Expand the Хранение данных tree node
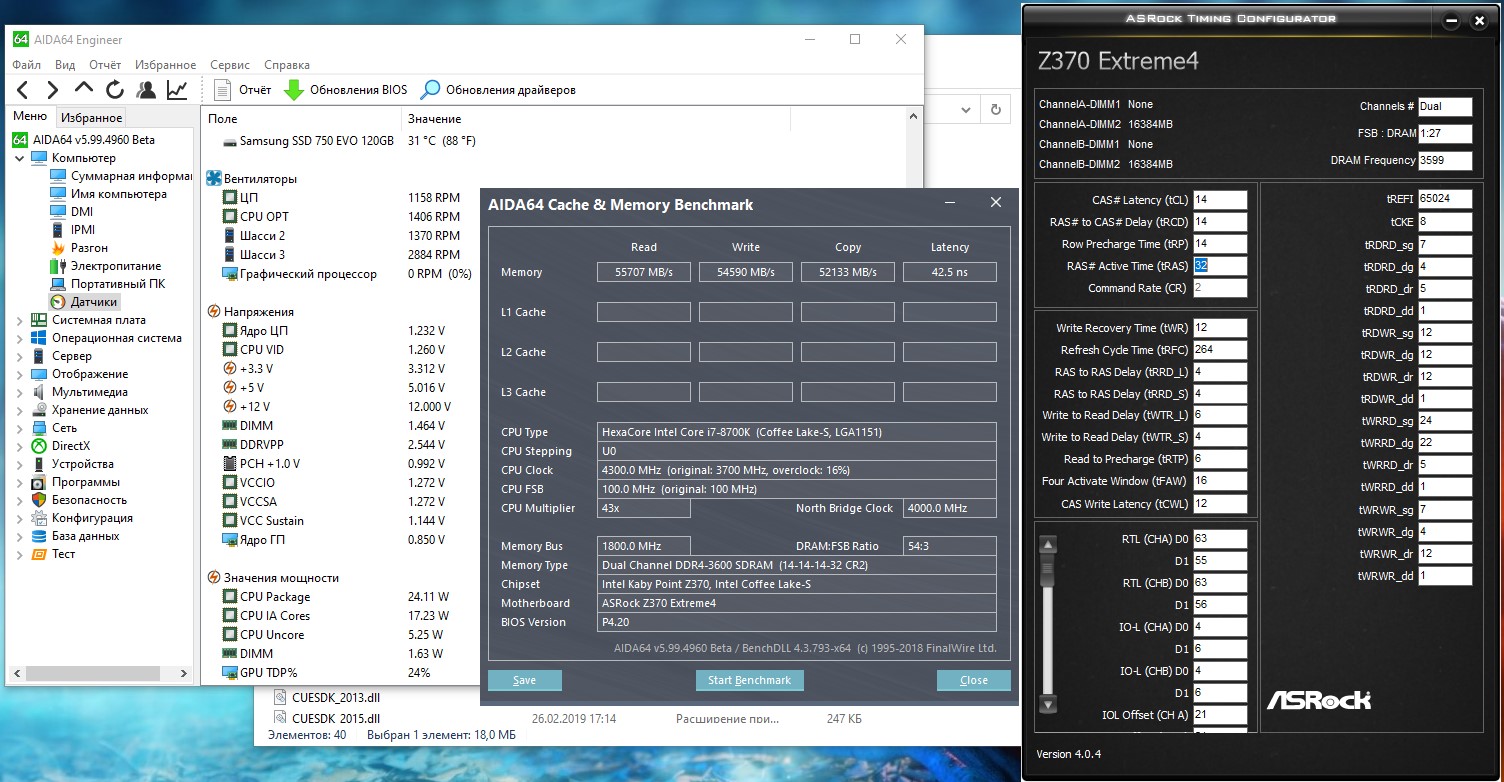1504x782 pixels. coord(19,410)
